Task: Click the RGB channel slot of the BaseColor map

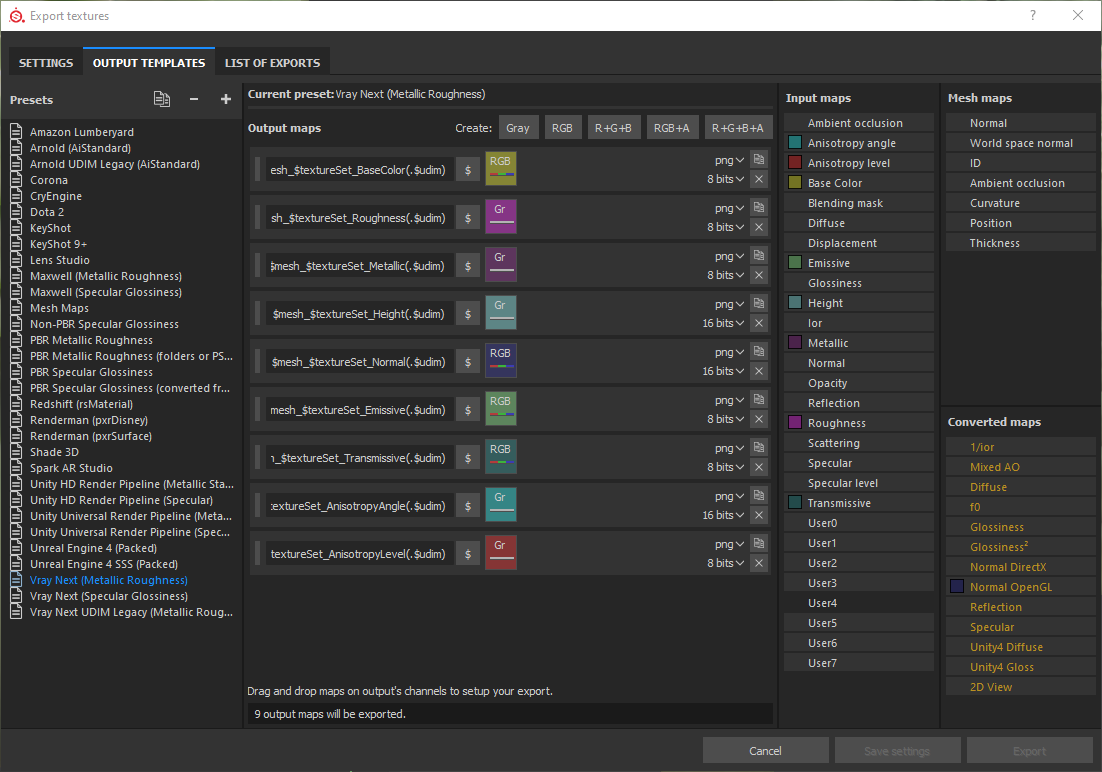Action: click(x=500, y=169)
